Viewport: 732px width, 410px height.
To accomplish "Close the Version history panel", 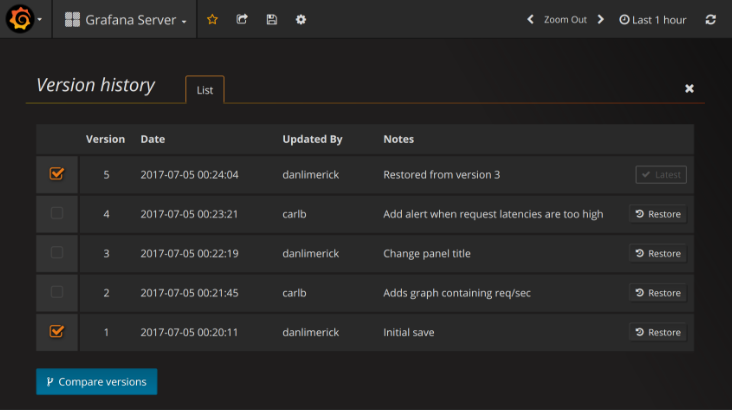I will point(689,89).
